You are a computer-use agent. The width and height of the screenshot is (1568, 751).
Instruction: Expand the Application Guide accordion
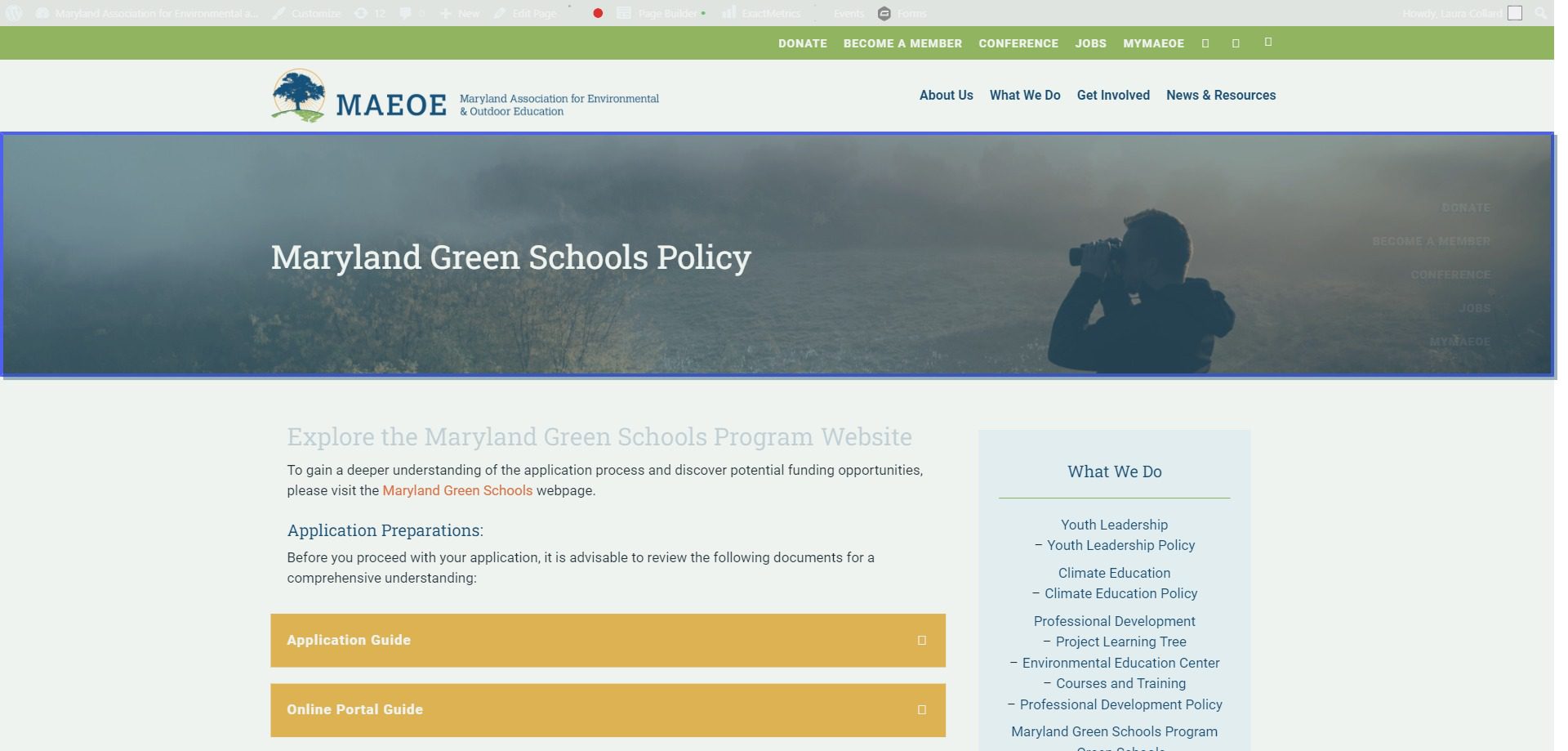608,640
